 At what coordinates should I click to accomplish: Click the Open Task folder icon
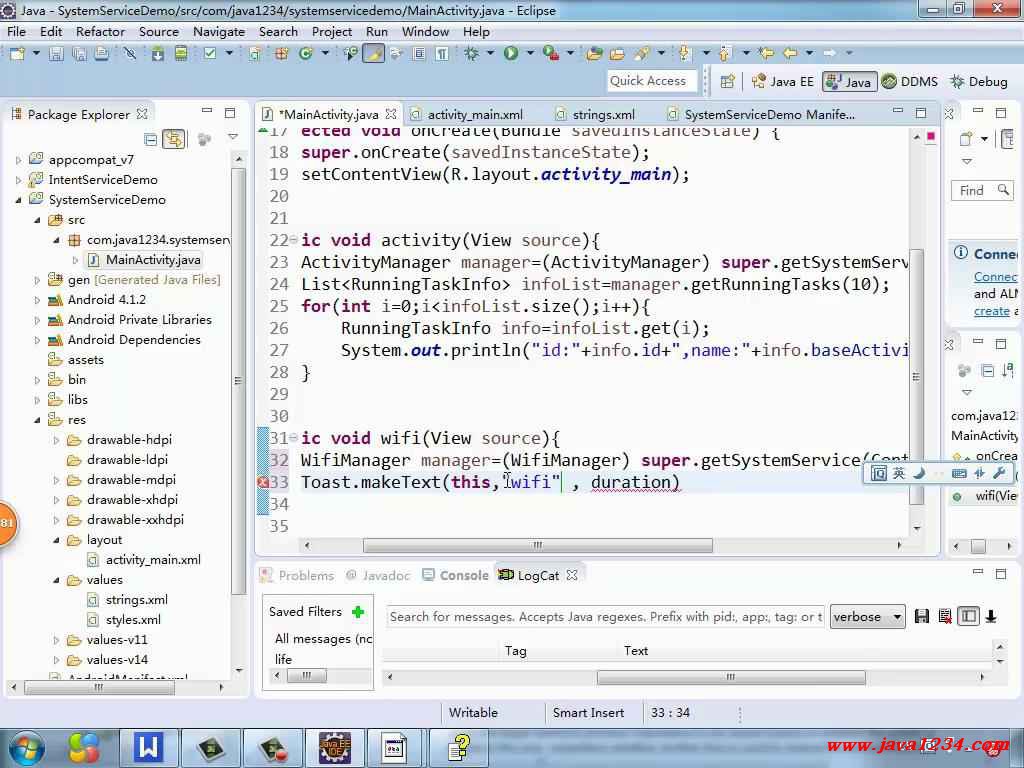617,54
